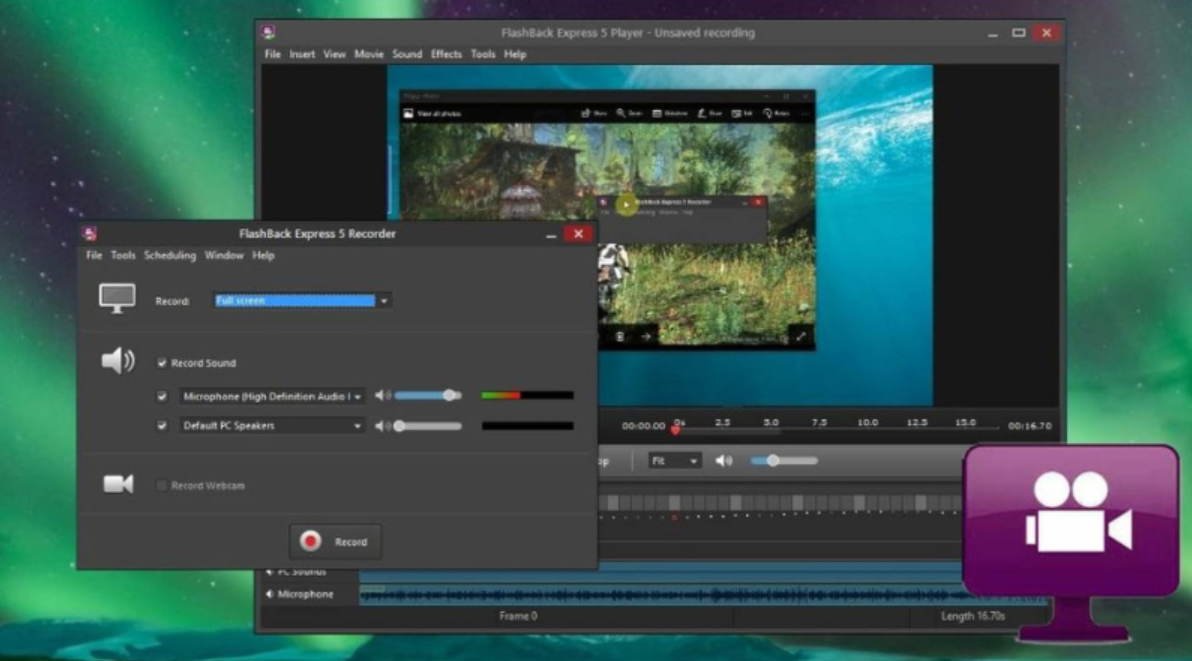Screen dimensions: 1192x661
Task: Click the webcam camera icon in Recorder
Action: [x=118, y=484]
